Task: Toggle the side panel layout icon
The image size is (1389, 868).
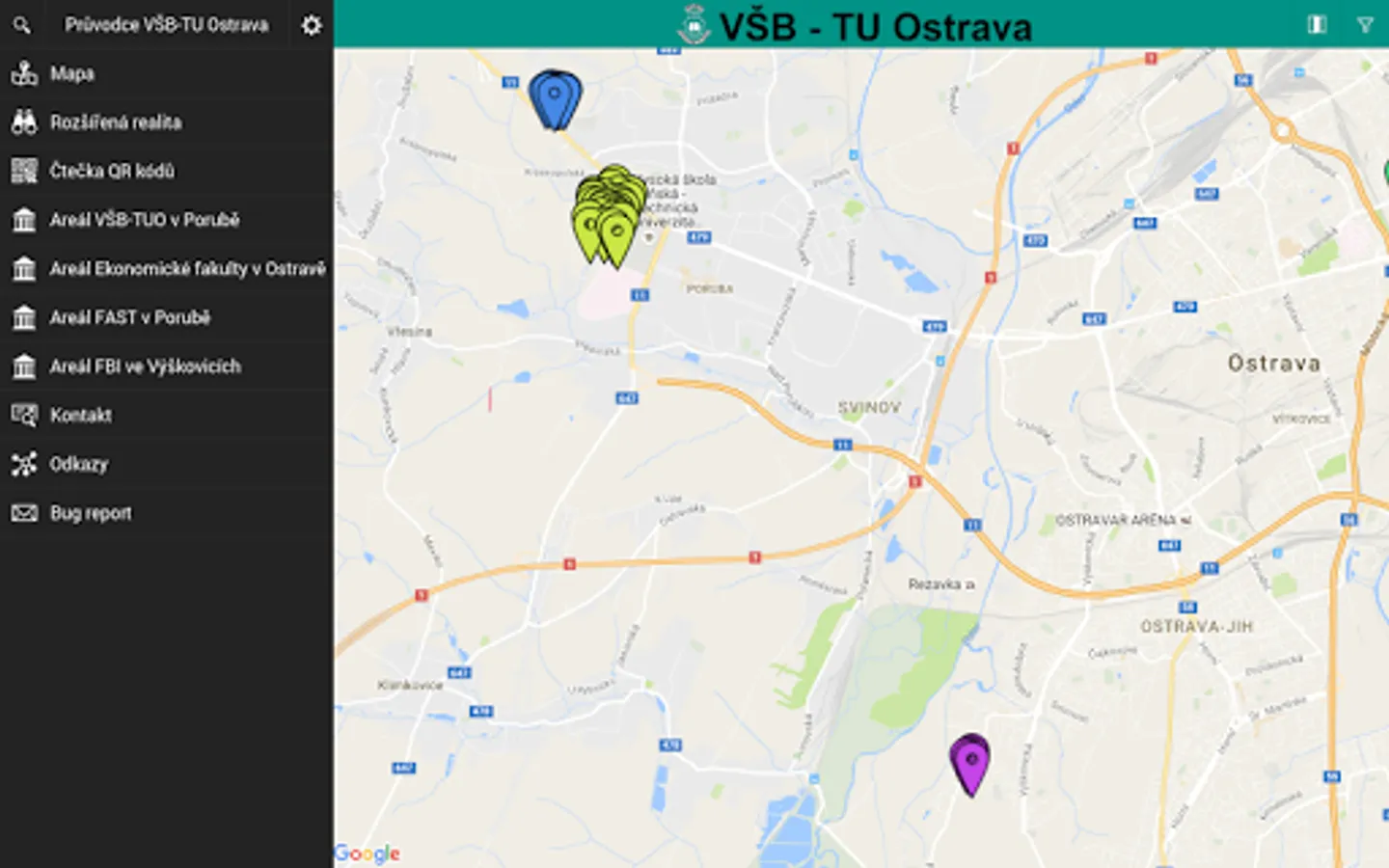Action: (x=1317, y=25)
